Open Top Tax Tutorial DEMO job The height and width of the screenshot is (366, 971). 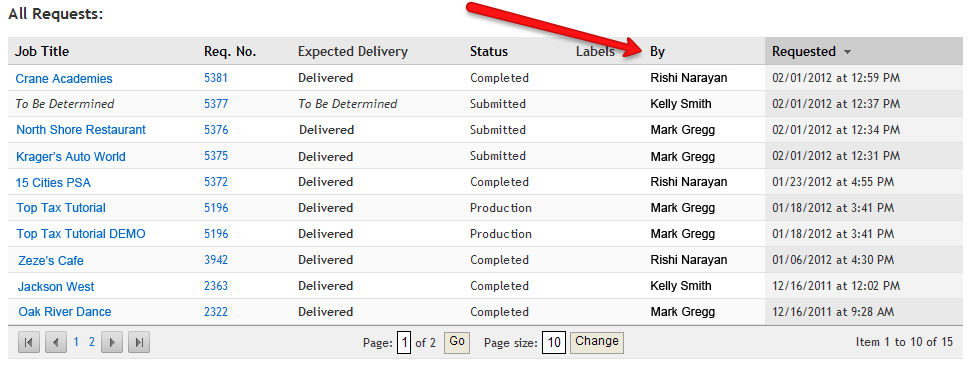coord(81,234)
